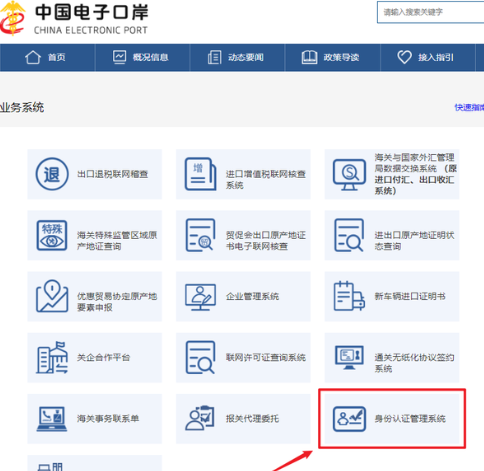Click the heart icon beside 接入指引
Viewport: 484px width, 471px height.
404,57
